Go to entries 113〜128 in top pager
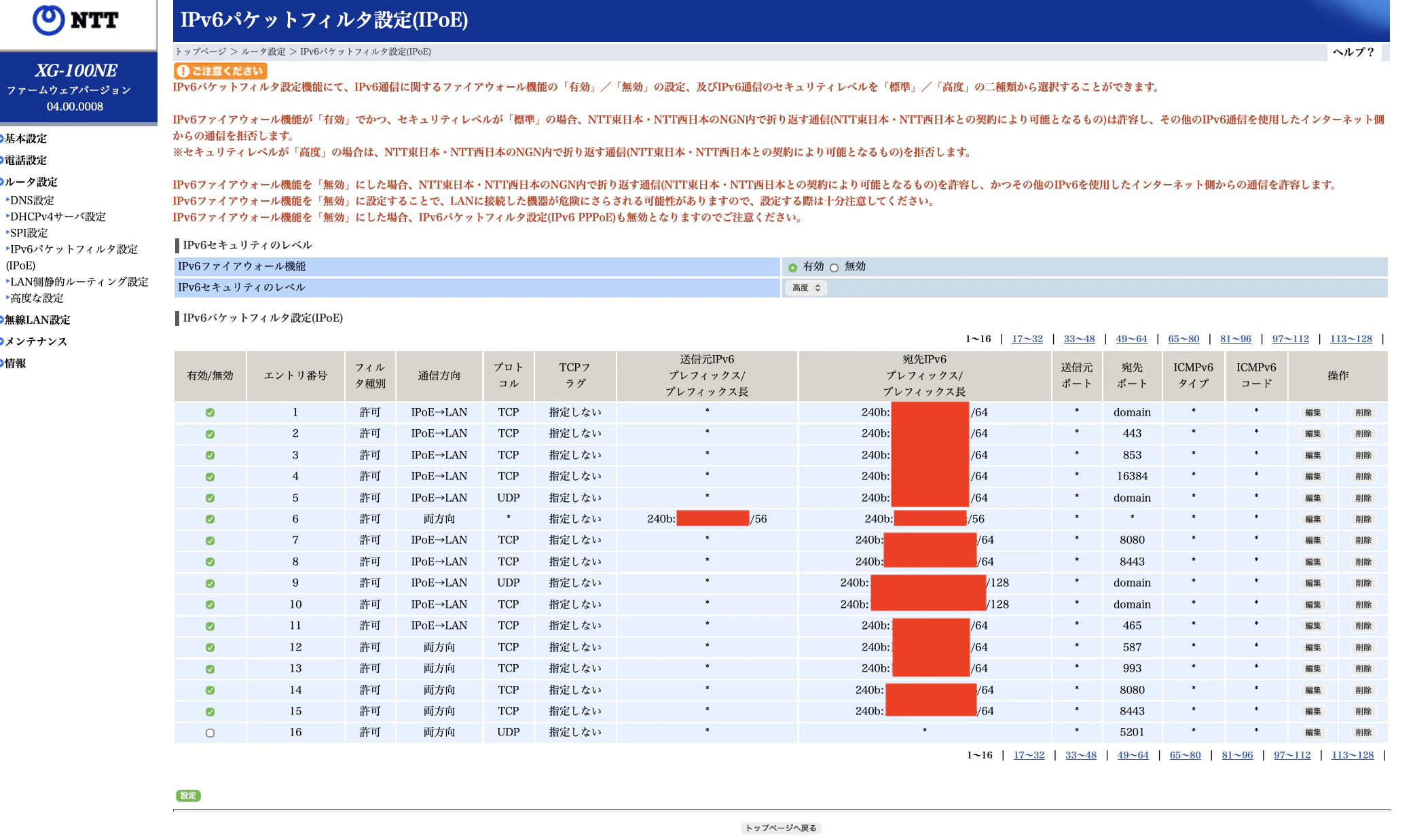The width and height of the screenshot is (1413, 840). 1351,339
